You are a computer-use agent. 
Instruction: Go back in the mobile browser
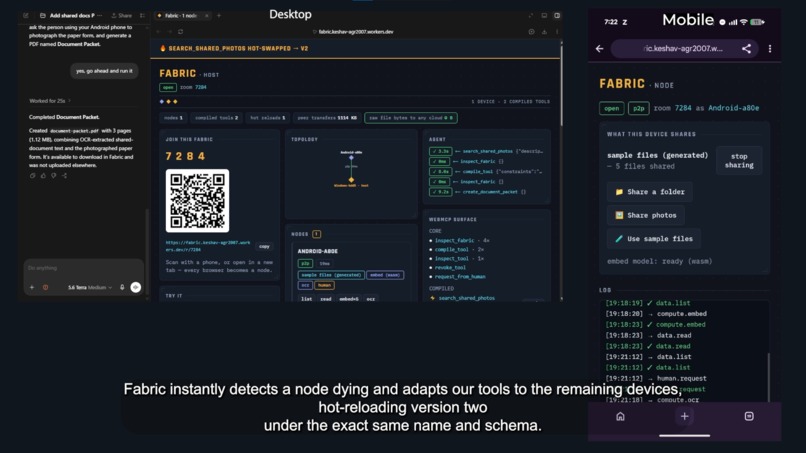[599, 49]
